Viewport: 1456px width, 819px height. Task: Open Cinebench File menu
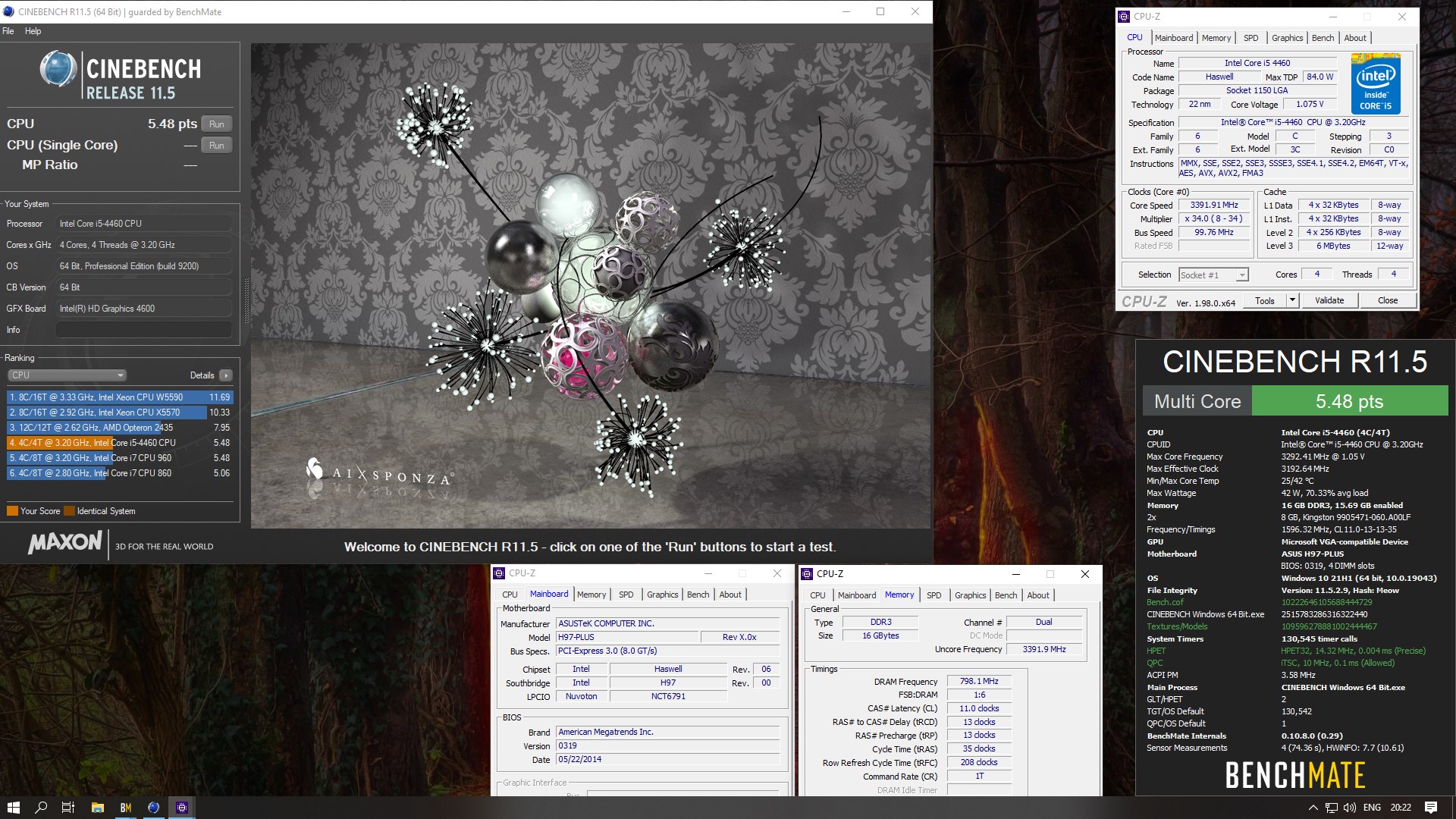click(x=8, y=31)
